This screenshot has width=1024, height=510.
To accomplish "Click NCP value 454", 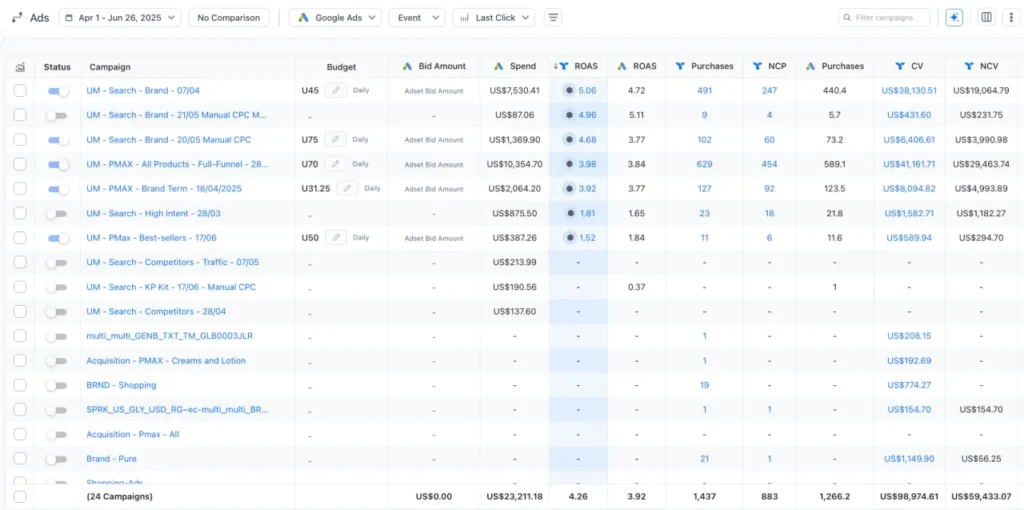I will click(x=769, y=164).
